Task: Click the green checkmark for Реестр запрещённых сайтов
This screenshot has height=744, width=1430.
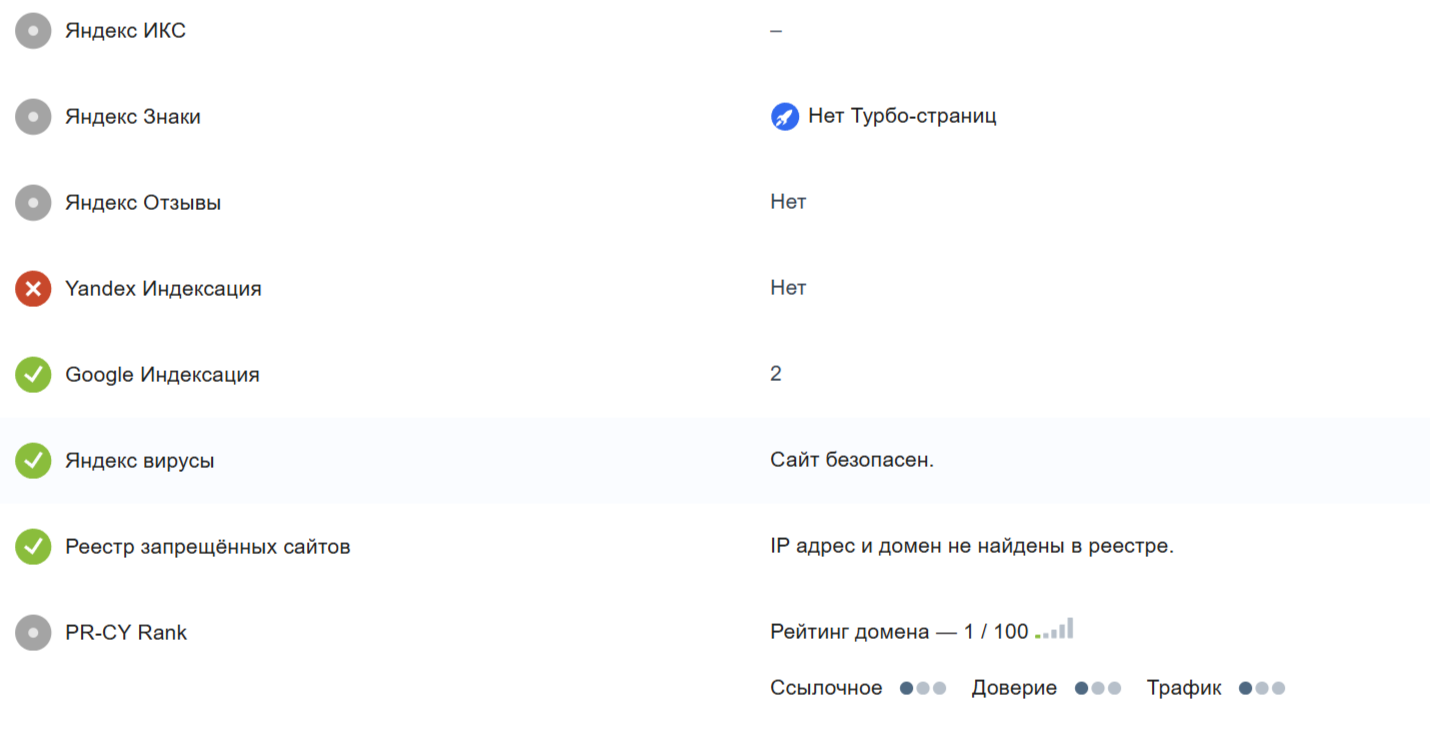Action: pyautogui.click(x=33, y=547)
